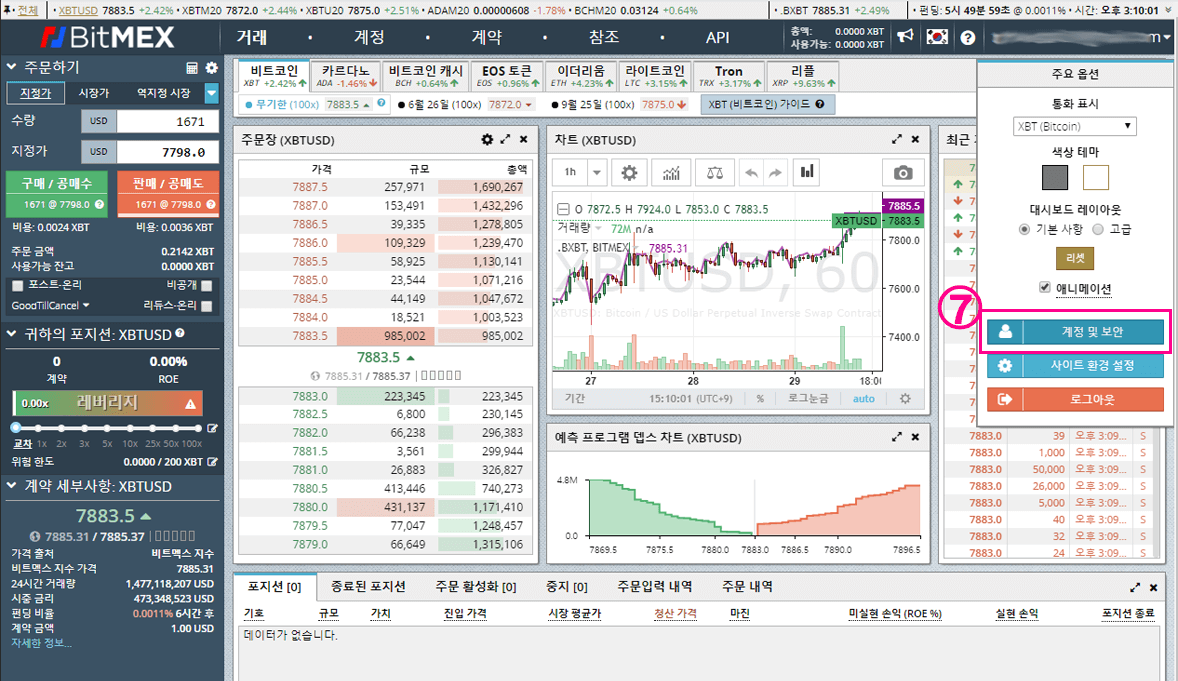Click the leverage warning triangle icon
The height and width of the screenshot is (681, 1178).
(190, 404)
